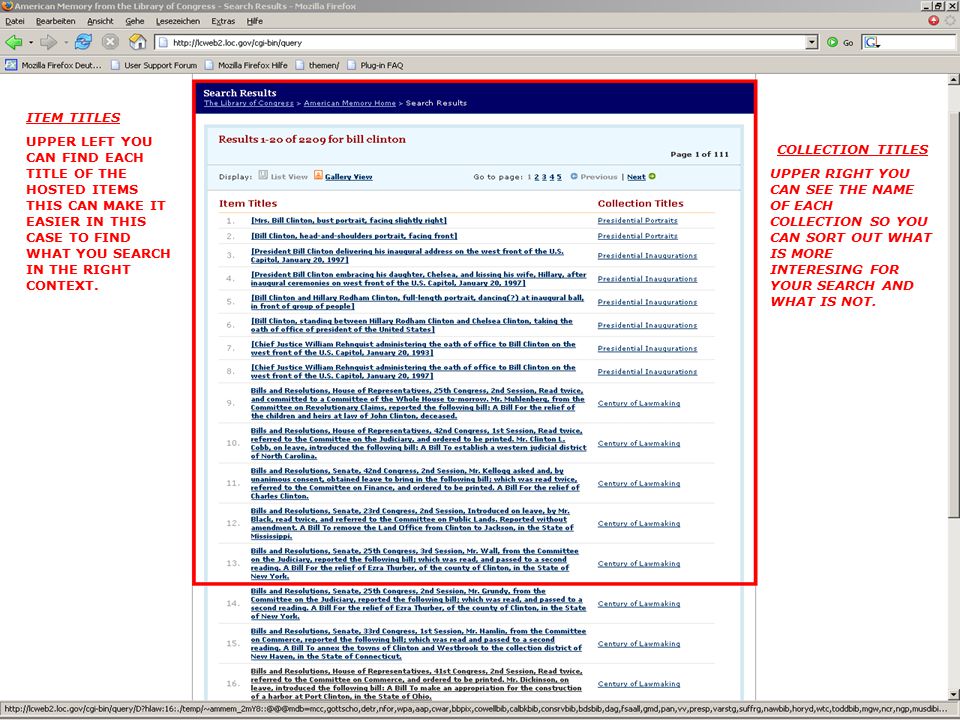960x720 pixels.
Task: Click the green Next arrow icon
Action: pos(652,176)
